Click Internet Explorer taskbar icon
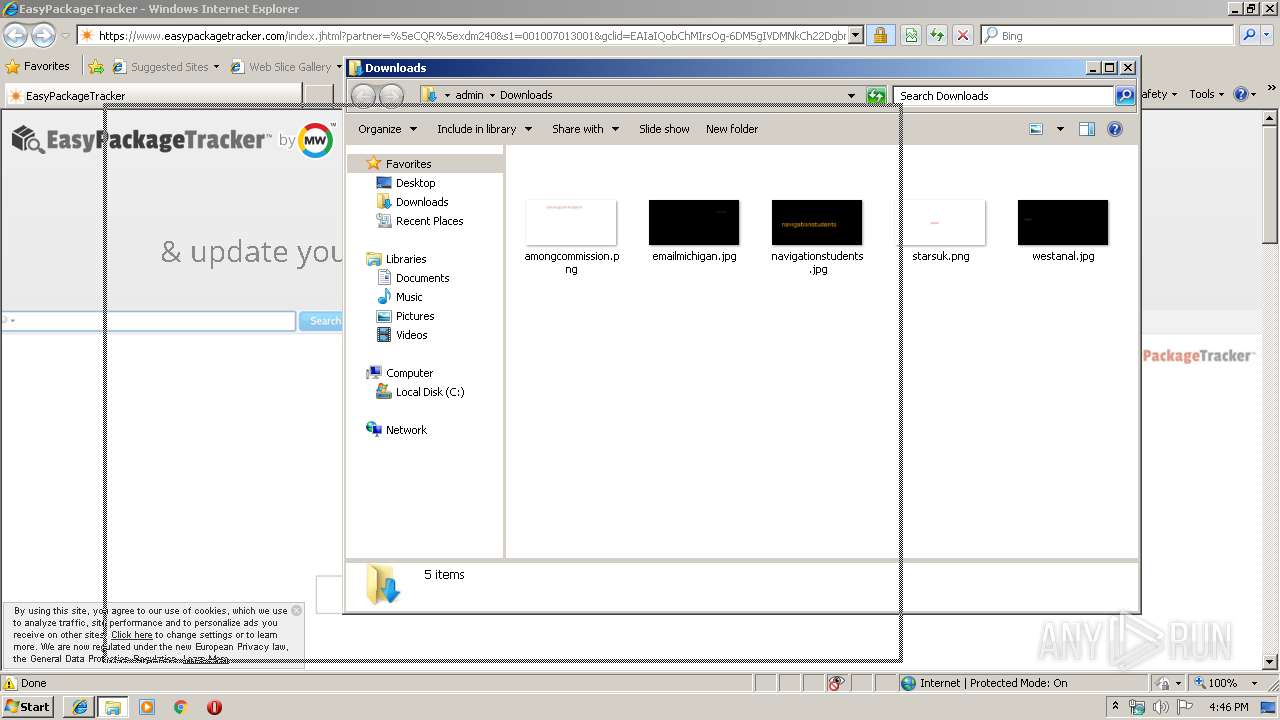This screenshot has width=1280, height=720. point(79,707)
